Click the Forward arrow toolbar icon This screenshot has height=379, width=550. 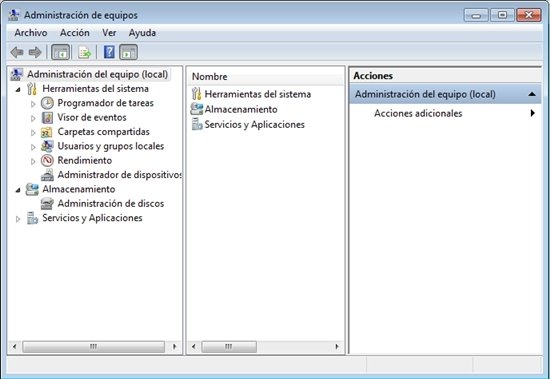point(35,53)
